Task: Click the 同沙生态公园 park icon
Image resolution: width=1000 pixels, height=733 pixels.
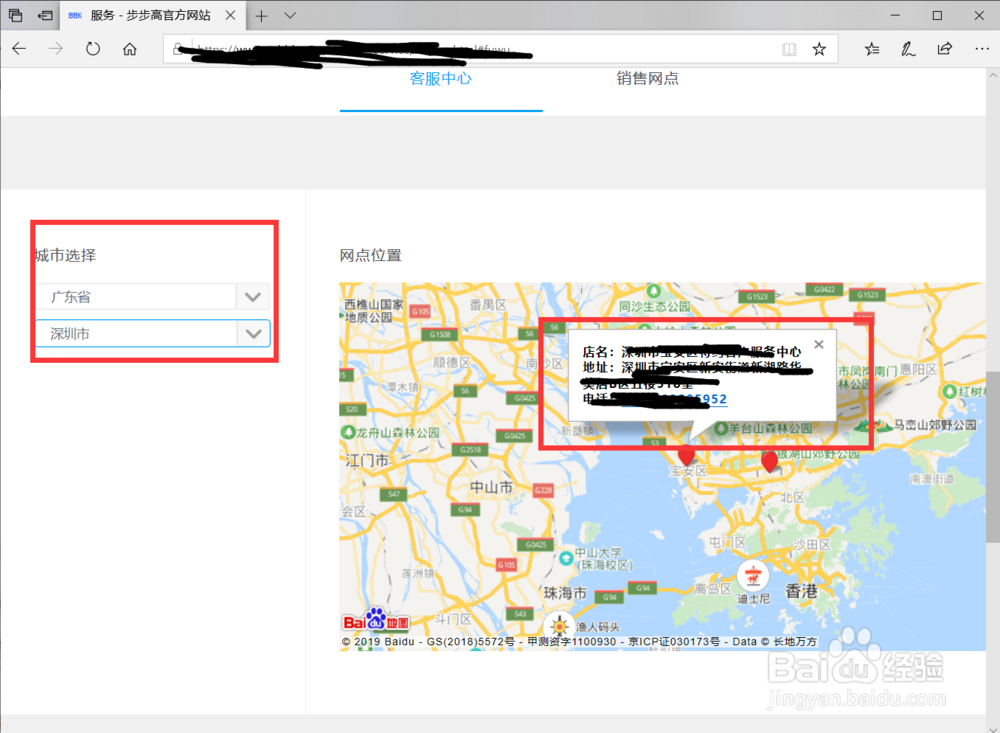Action: [654, 291]
